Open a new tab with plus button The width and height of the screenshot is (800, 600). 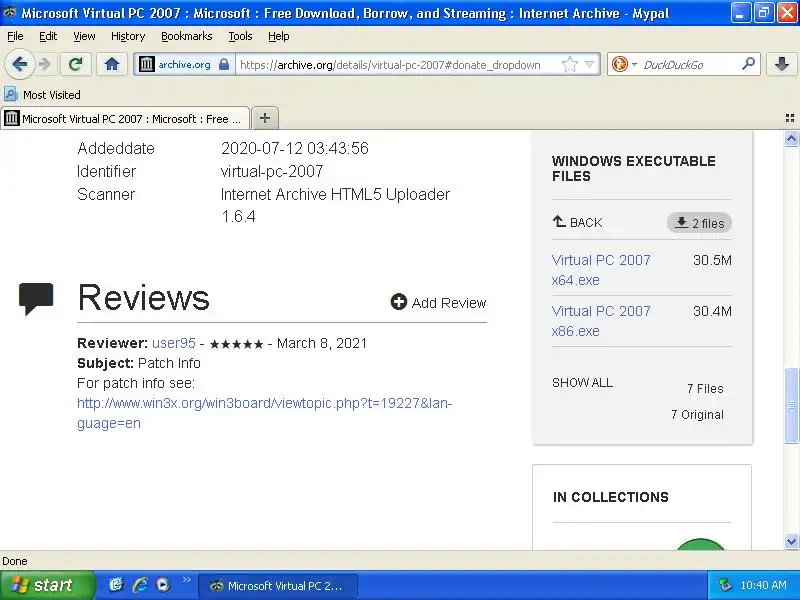click(x=265, y=118)
